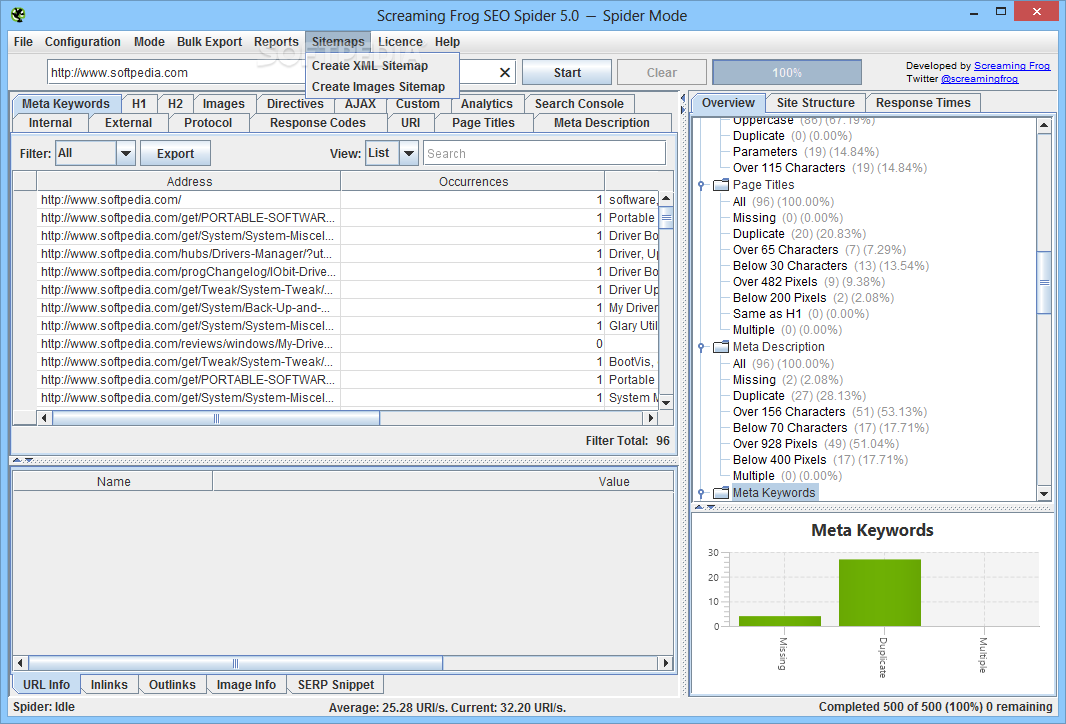Collapse the Meta Description tree node
Image resolution: width=1066 pixels, height=724 pixels.
click(x=701, y=347)
